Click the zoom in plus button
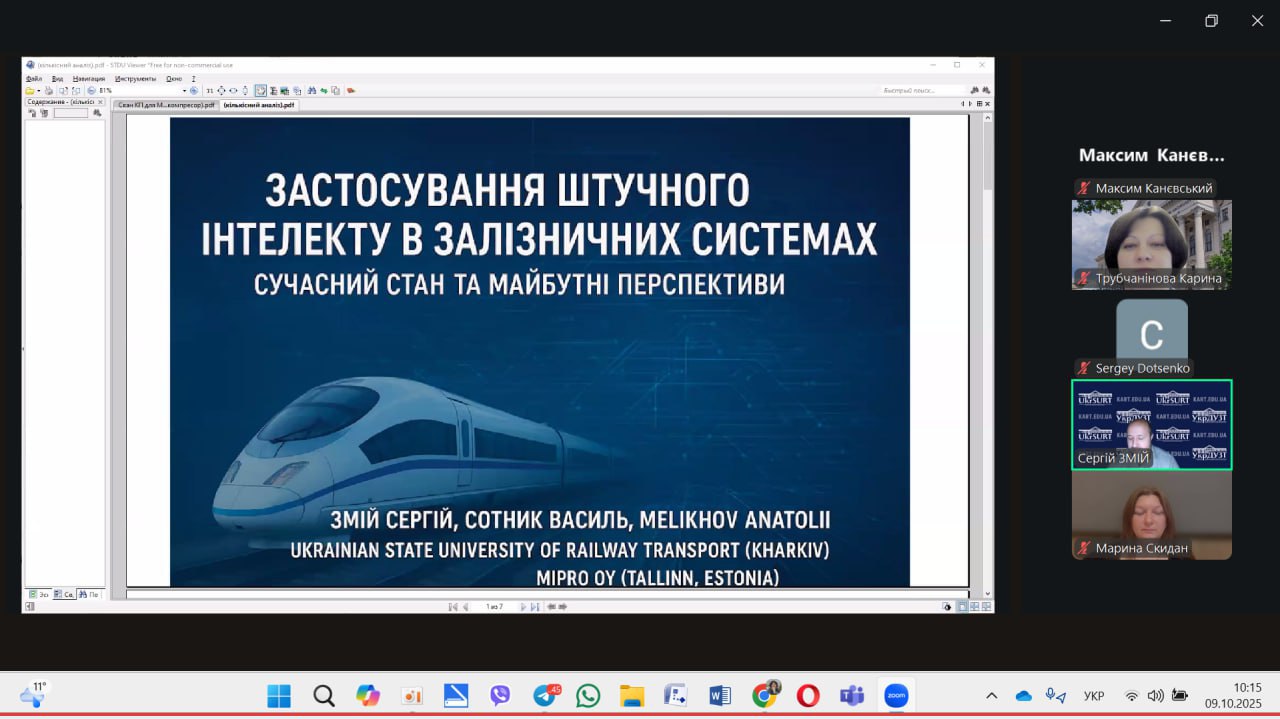Image resolution: width=1280 pixels, height=719 pixels. tap(194, 90)
